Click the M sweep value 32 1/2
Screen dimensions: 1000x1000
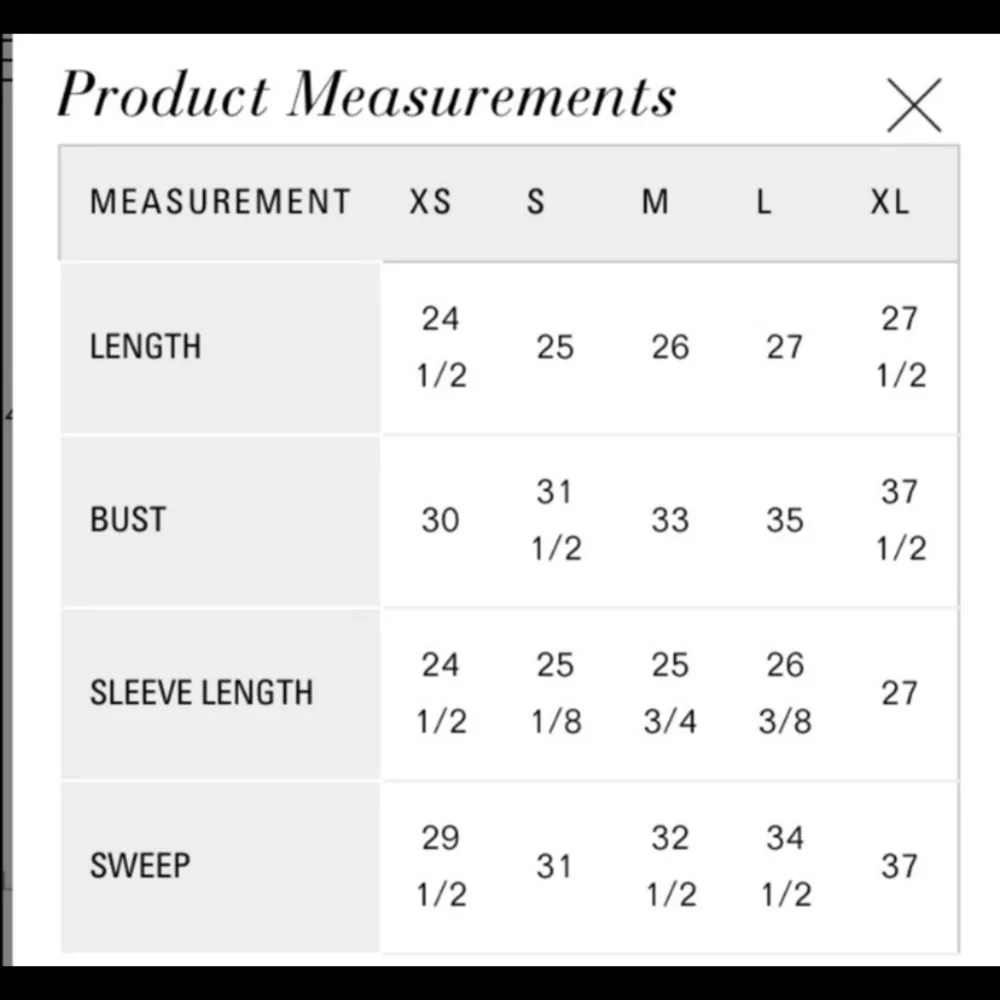(670, 866)
